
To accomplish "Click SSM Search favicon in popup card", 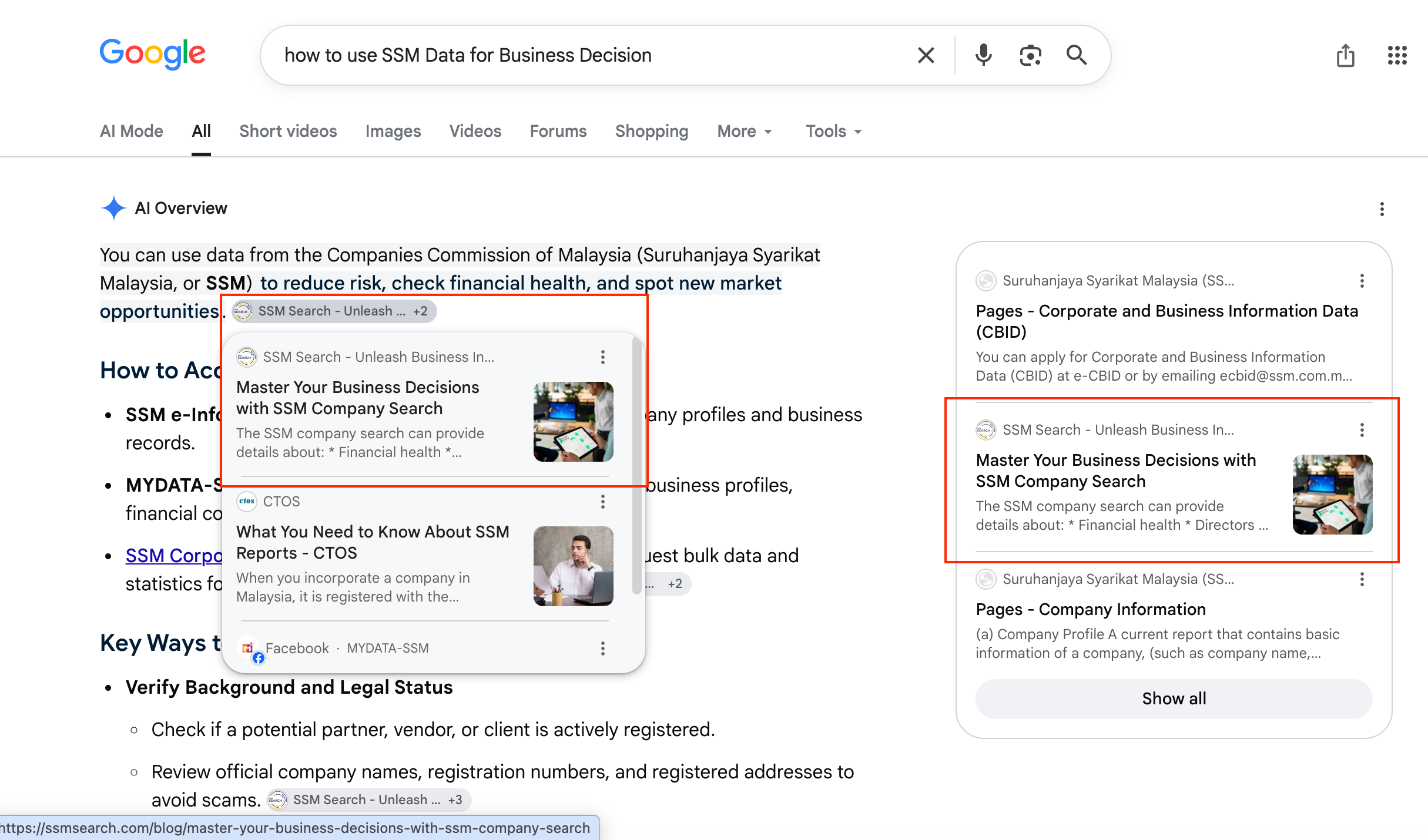I will pyautogui.click(x=247, y=357).
